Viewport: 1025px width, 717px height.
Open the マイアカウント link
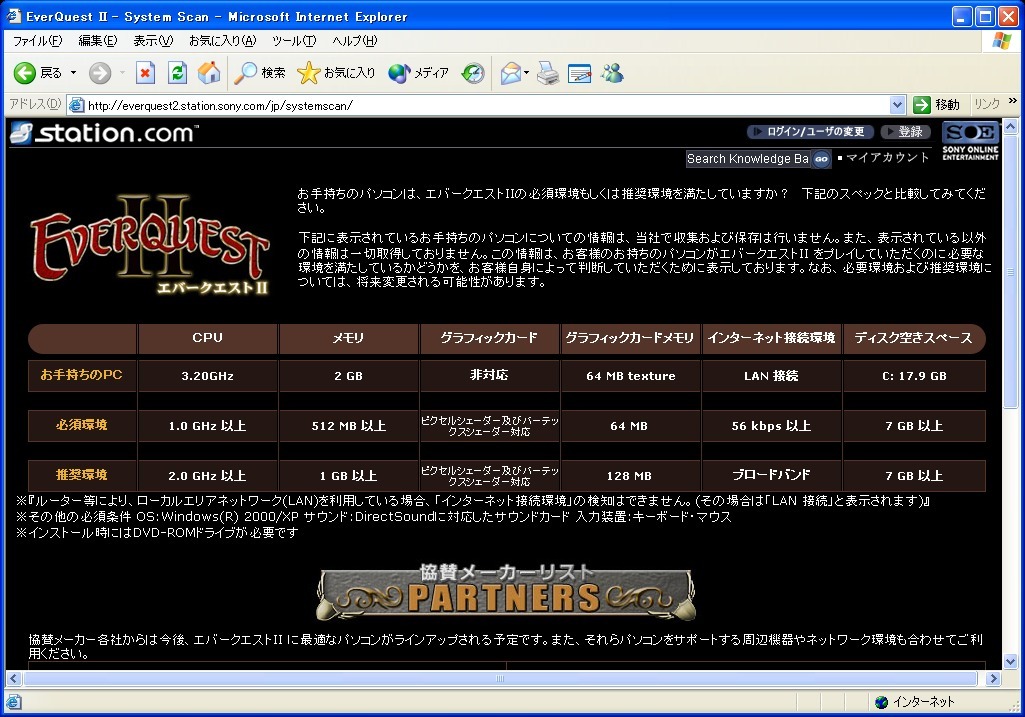887,158
